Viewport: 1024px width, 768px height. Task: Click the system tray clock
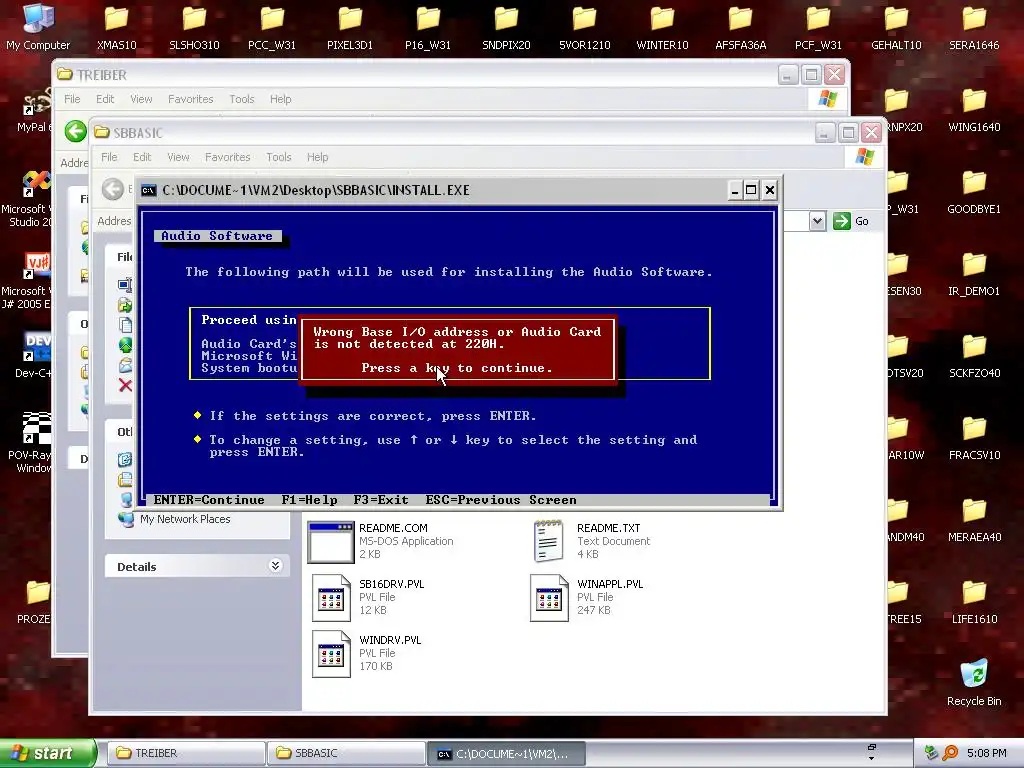click(x=986, y=754)
